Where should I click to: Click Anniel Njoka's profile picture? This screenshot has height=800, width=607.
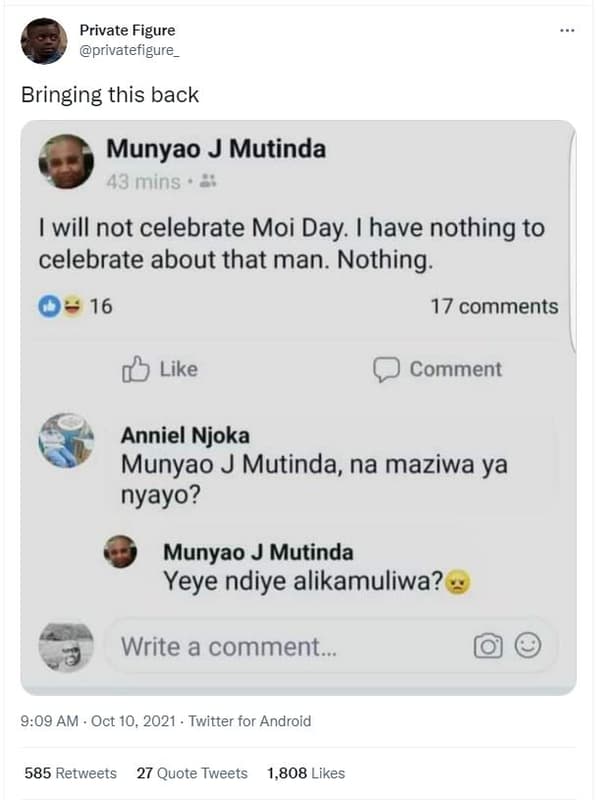click(65, 442)
